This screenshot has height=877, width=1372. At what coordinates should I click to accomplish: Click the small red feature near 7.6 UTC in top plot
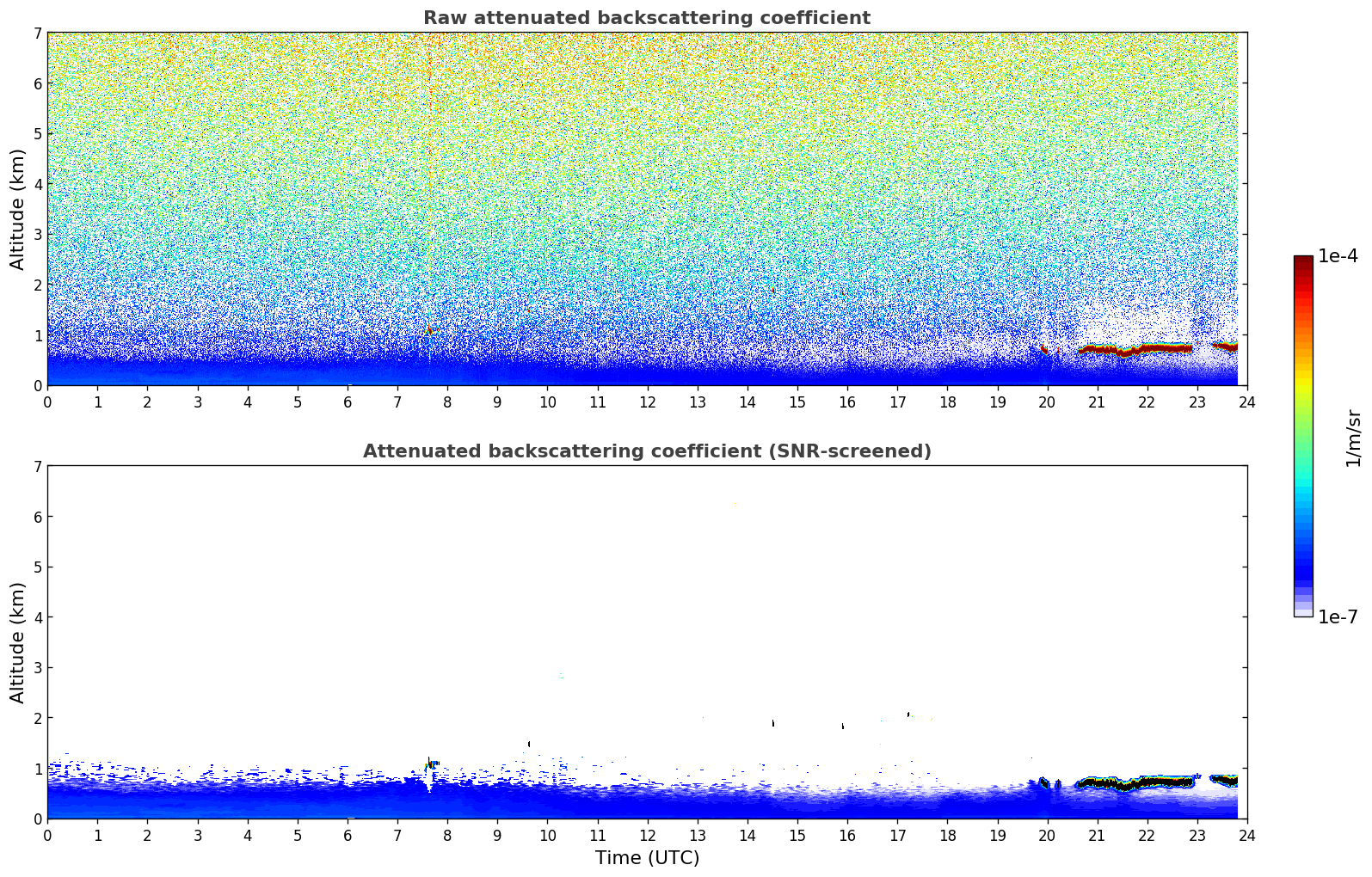(x=429, y=330)
